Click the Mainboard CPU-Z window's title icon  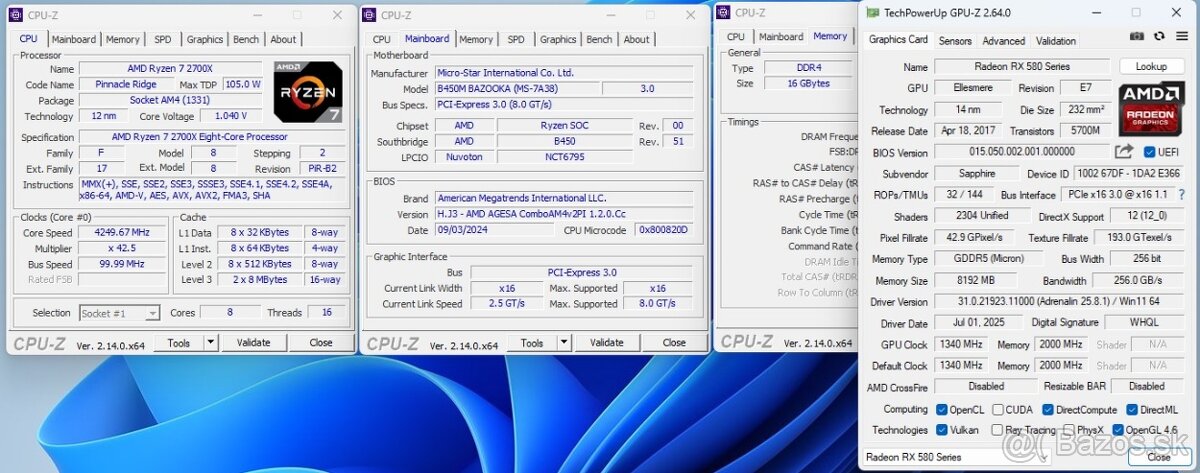click(370, 15)
